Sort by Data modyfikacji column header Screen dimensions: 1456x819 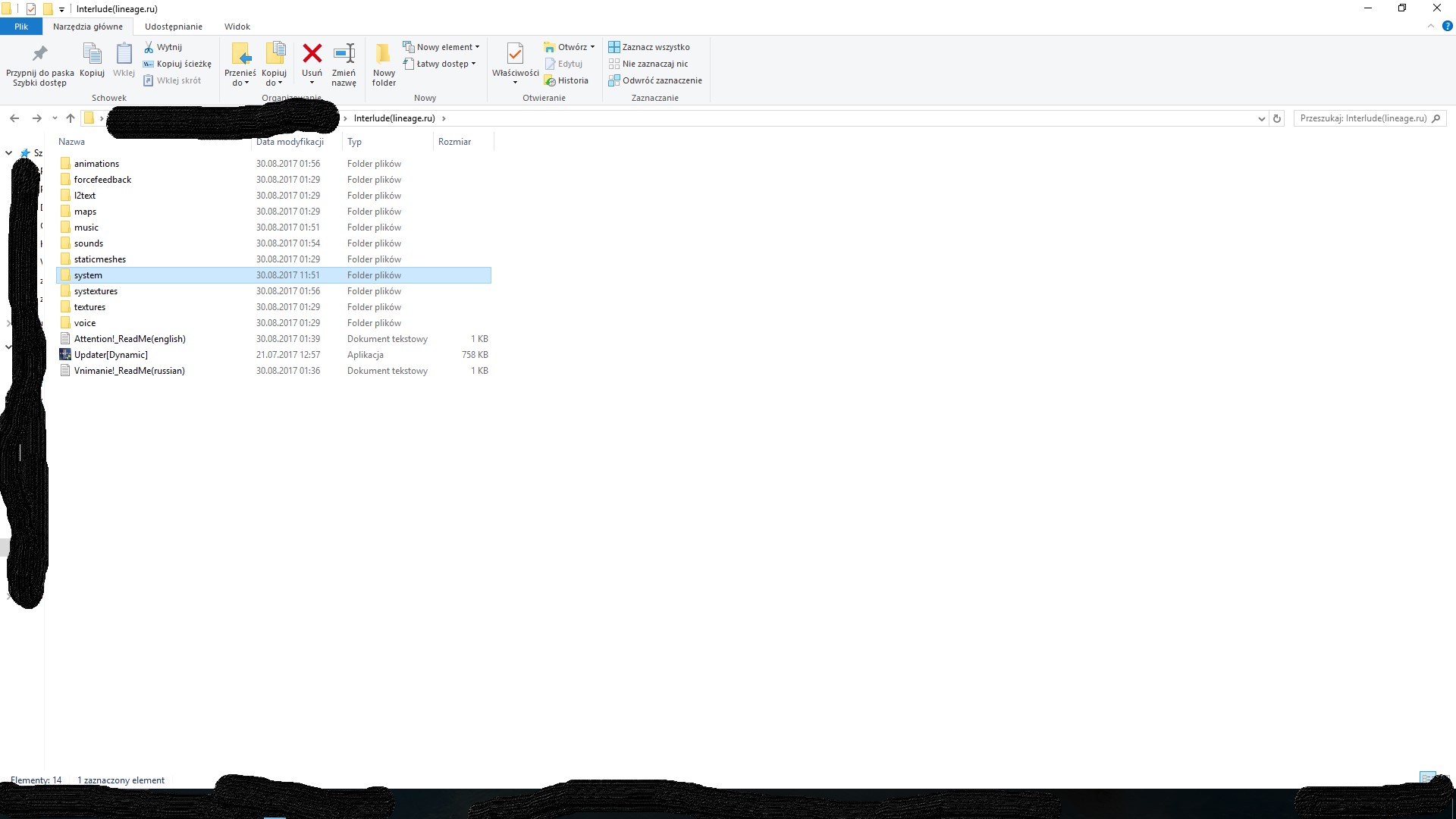tap(290, 142)
